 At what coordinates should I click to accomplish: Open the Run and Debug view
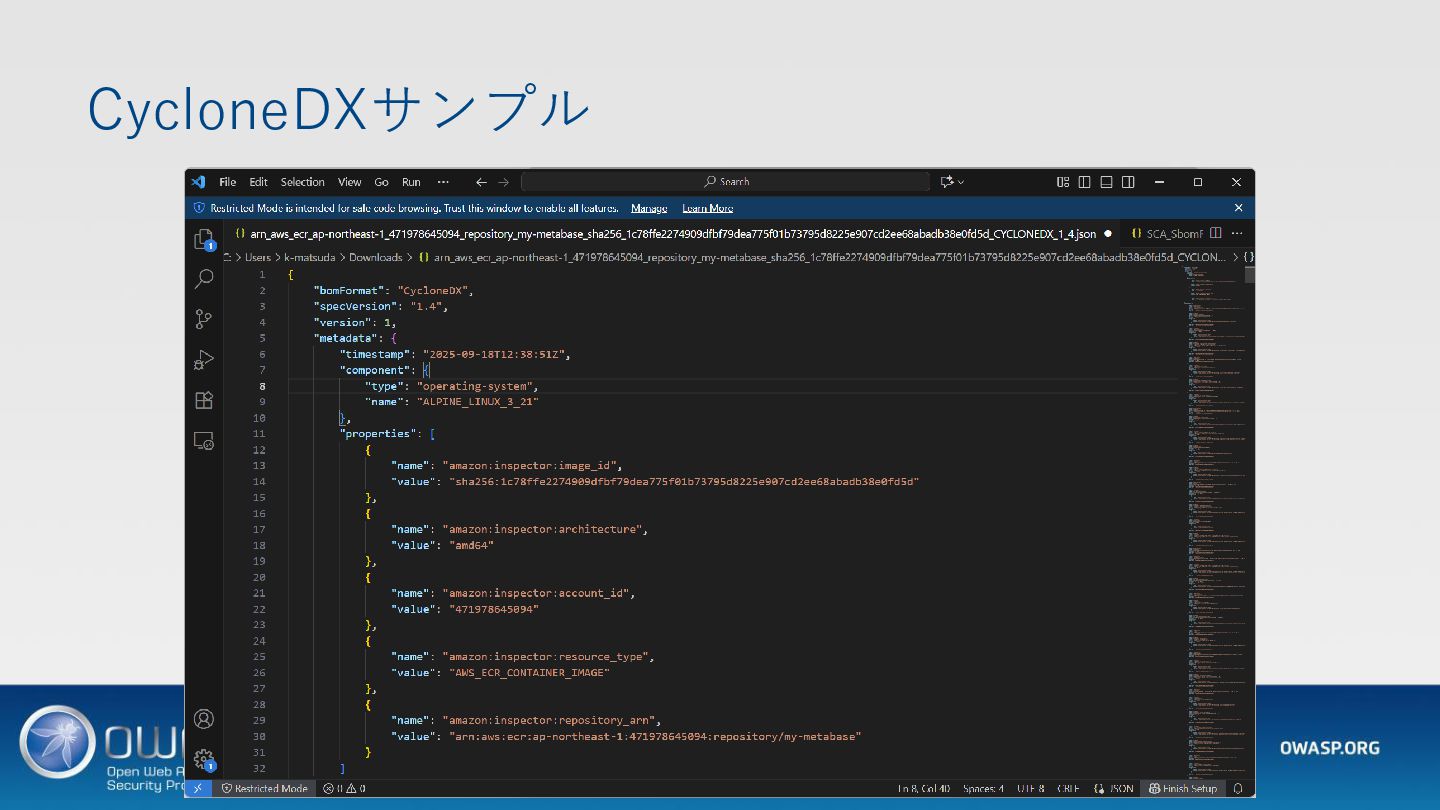(204, 360)
